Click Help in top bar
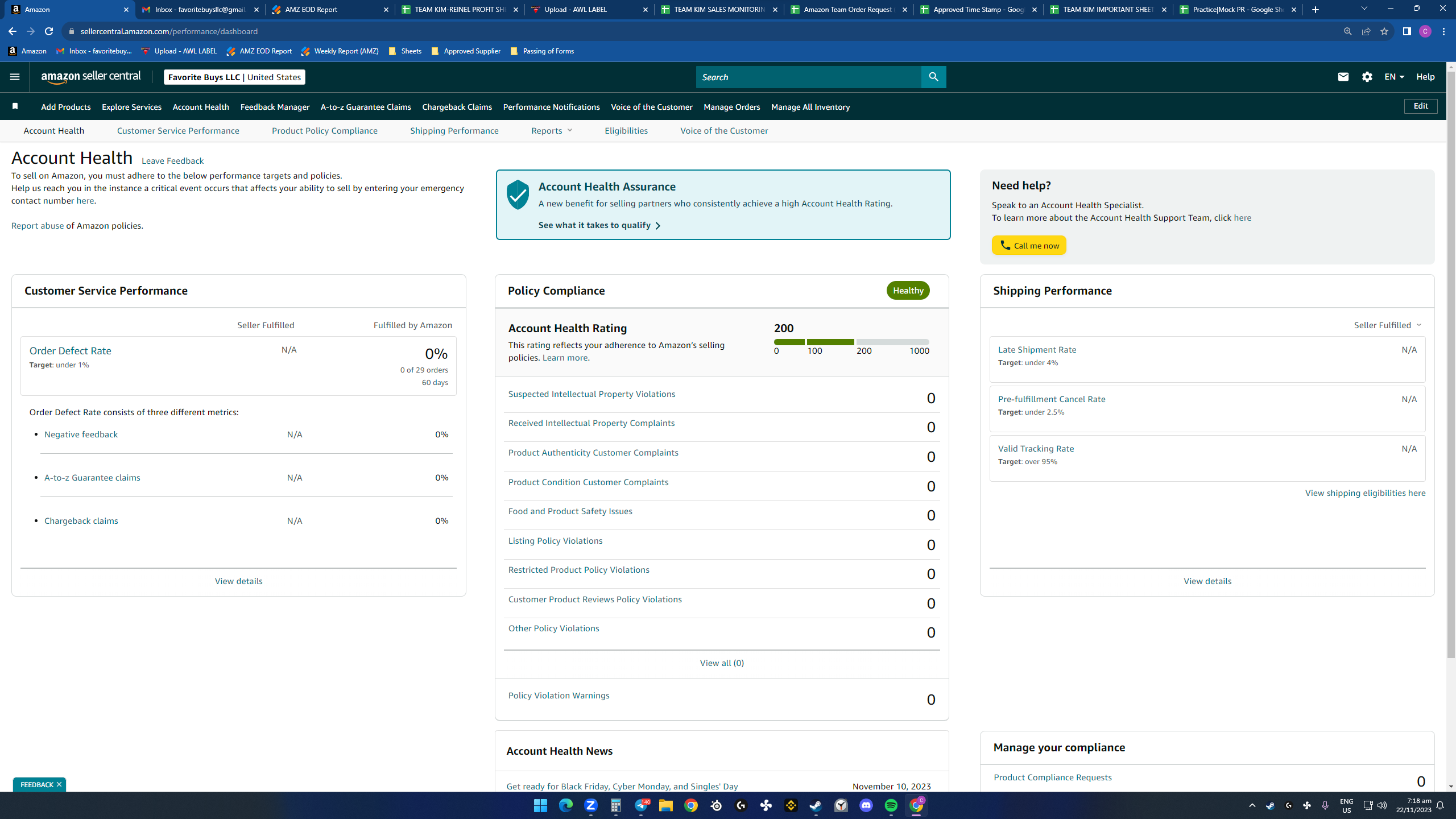 click(x=1425, y=77)
